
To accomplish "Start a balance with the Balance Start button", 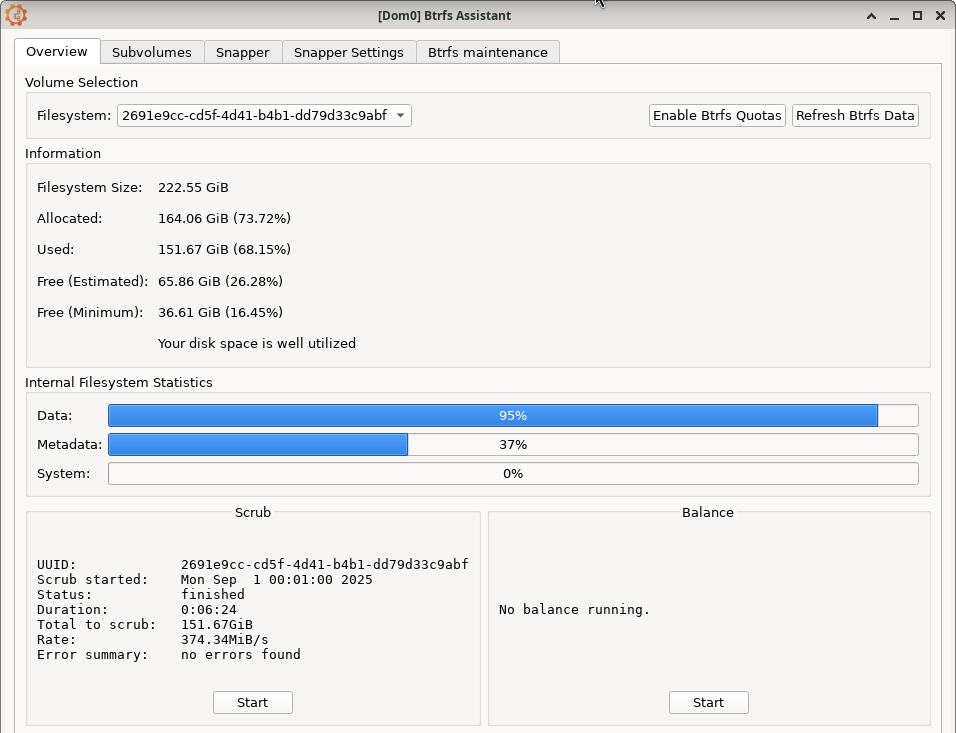I will [x=708, y=702].
